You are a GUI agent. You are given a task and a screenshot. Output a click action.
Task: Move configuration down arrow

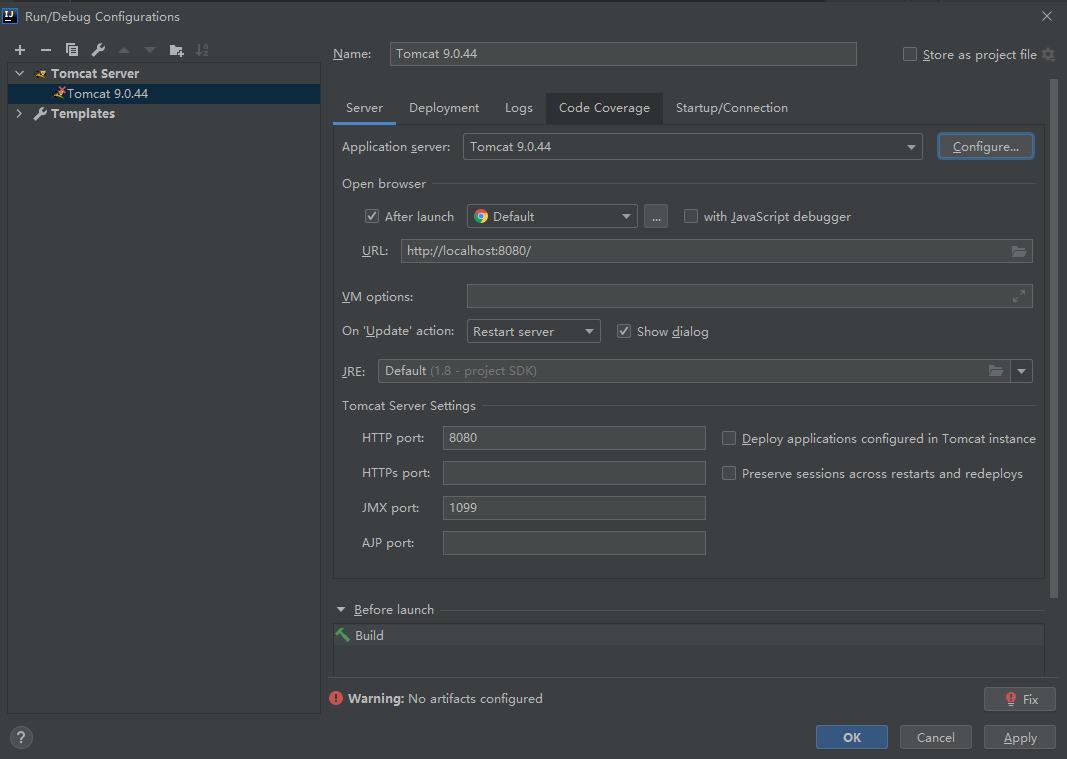pyautogui.click(x=150, y=50)
